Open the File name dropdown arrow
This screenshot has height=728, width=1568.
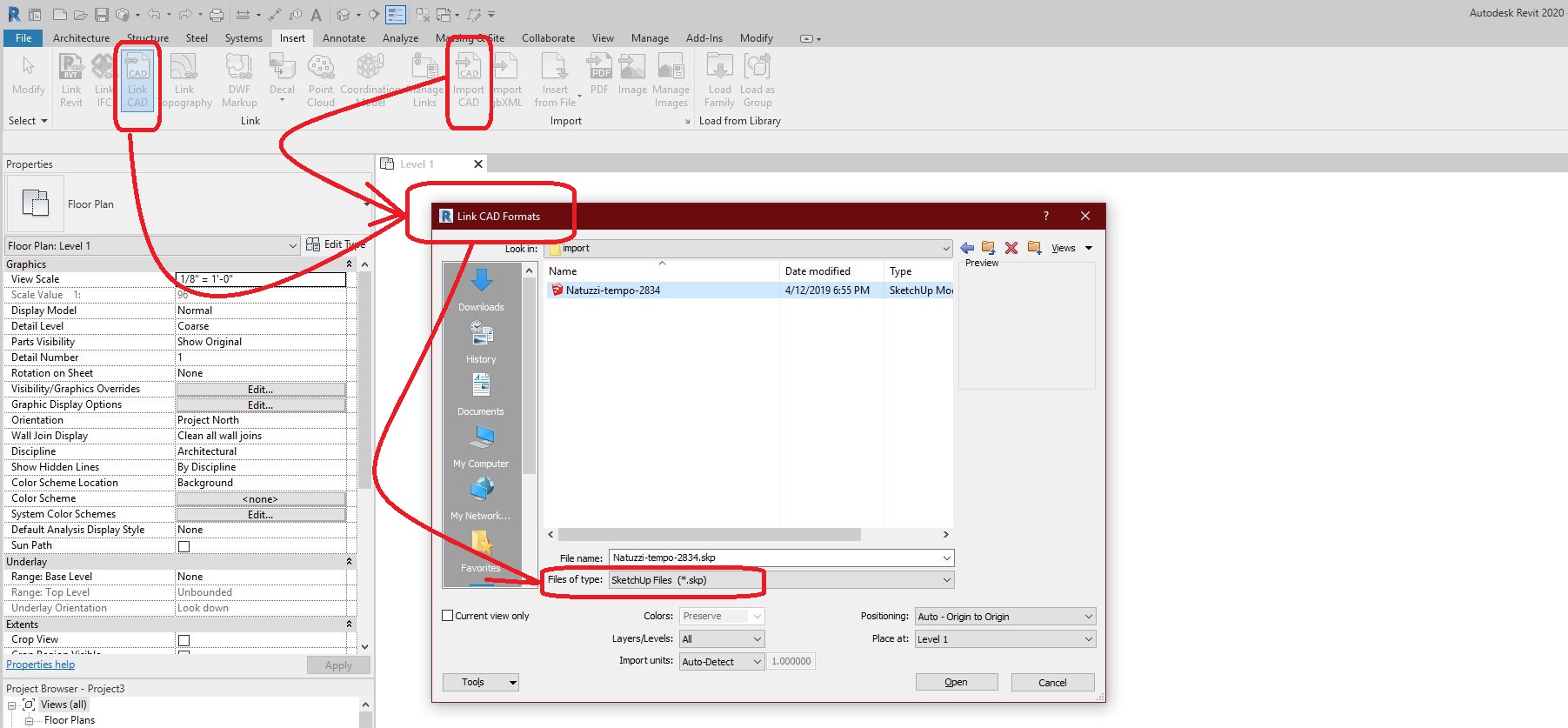946,558
